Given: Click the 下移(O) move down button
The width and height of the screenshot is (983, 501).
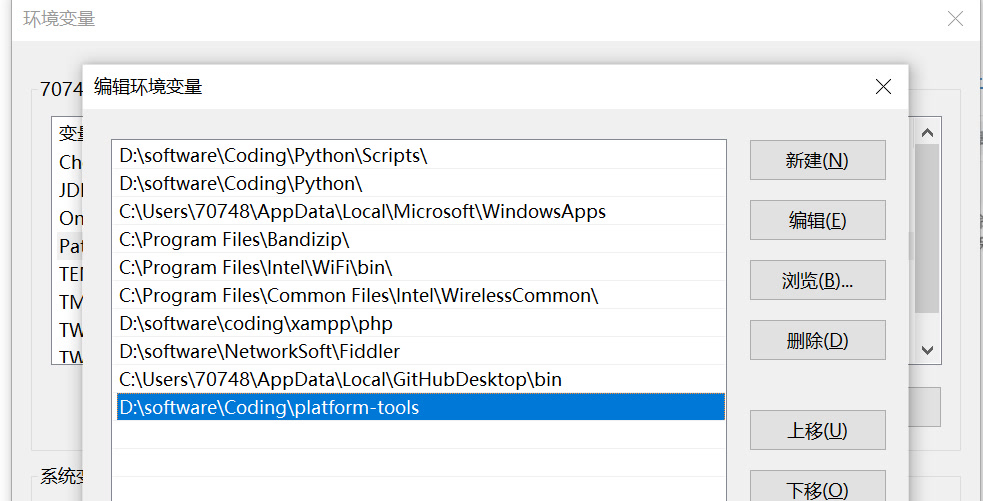Looking at the screenshot, I should pyautogui.click(x=817, y=489).
